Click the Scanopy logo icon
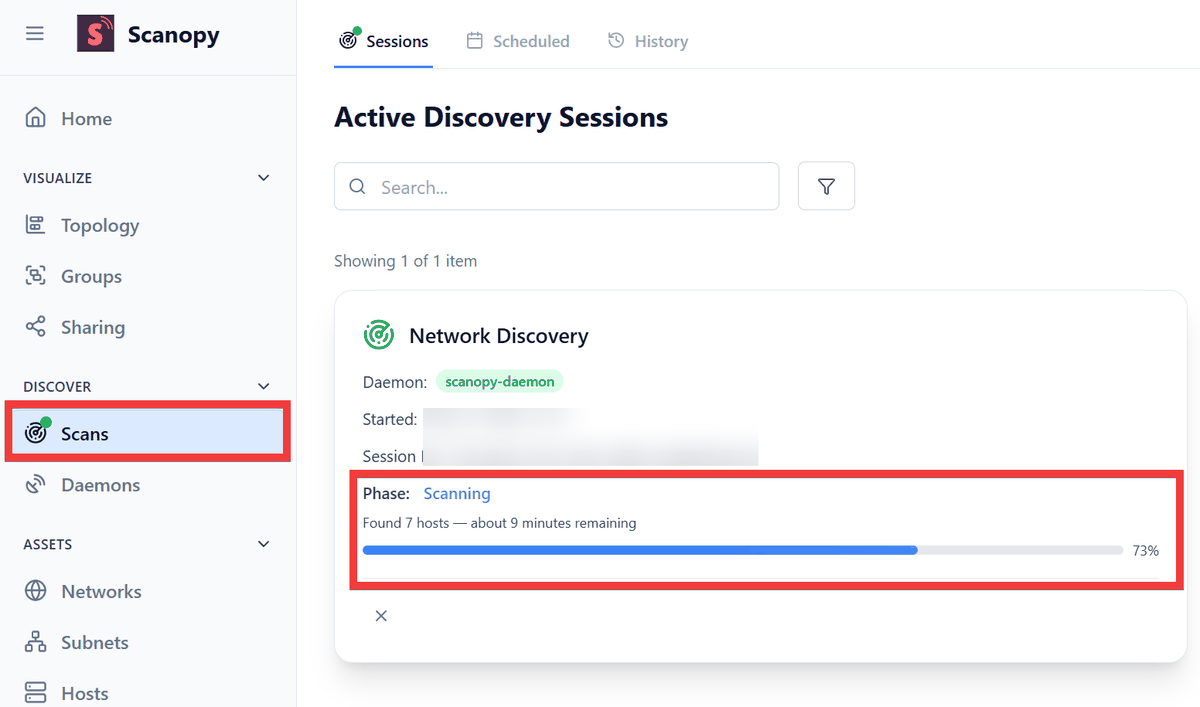The width and height of the screenshot is (1200, 707). [96, 34]
